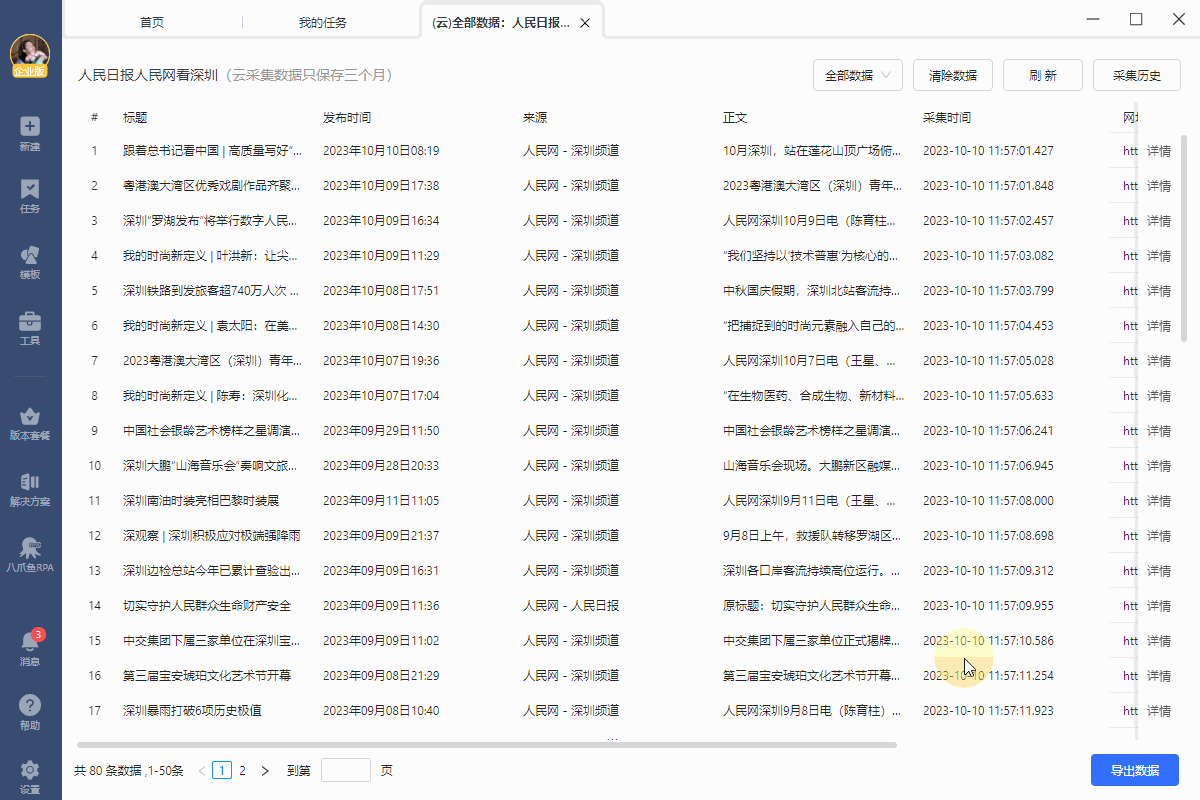Click the 清除数据 button

(953, 75)
